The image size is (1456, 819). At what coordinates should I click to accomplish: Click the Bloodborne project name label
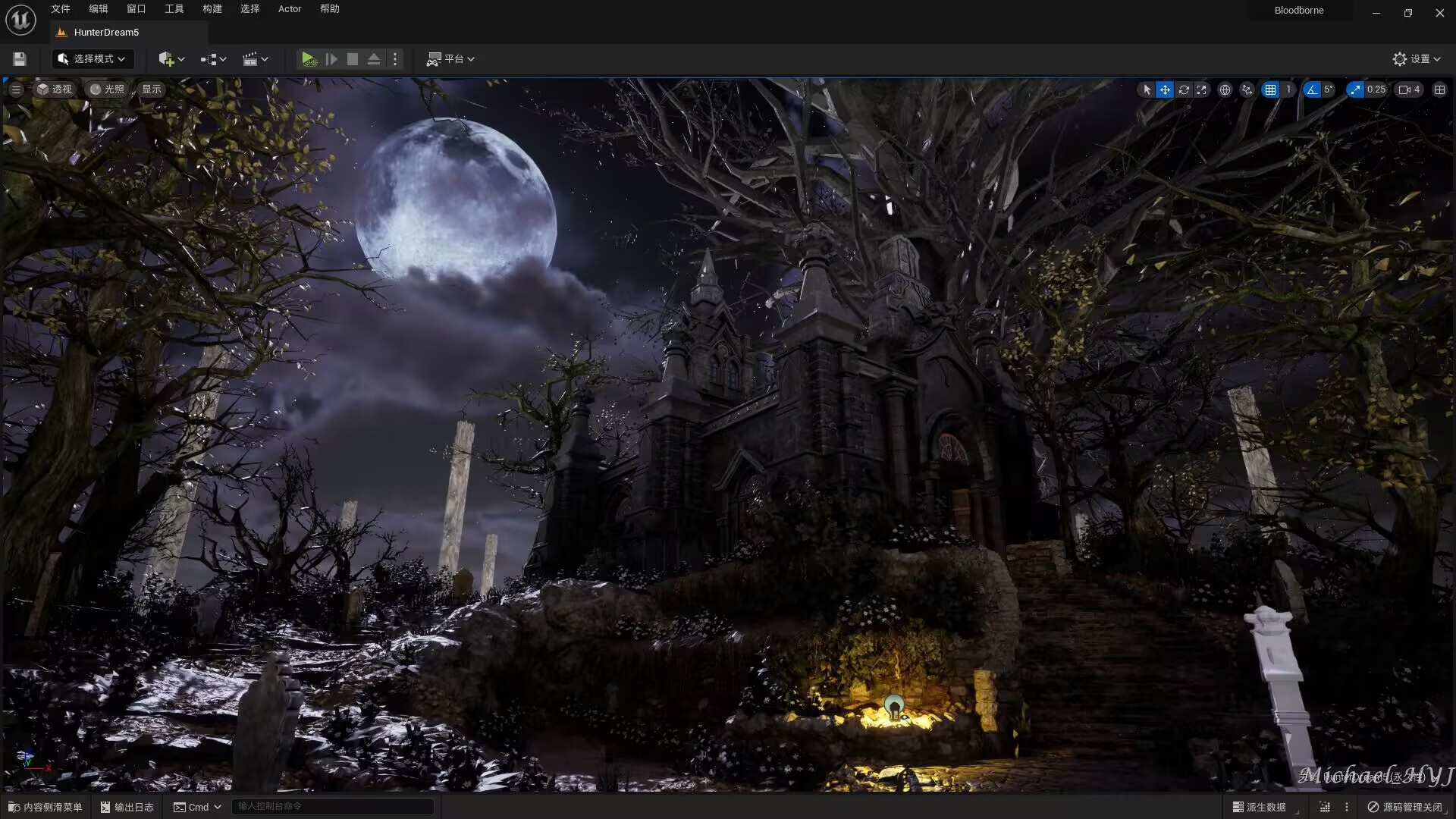[x=1299, y=11]
